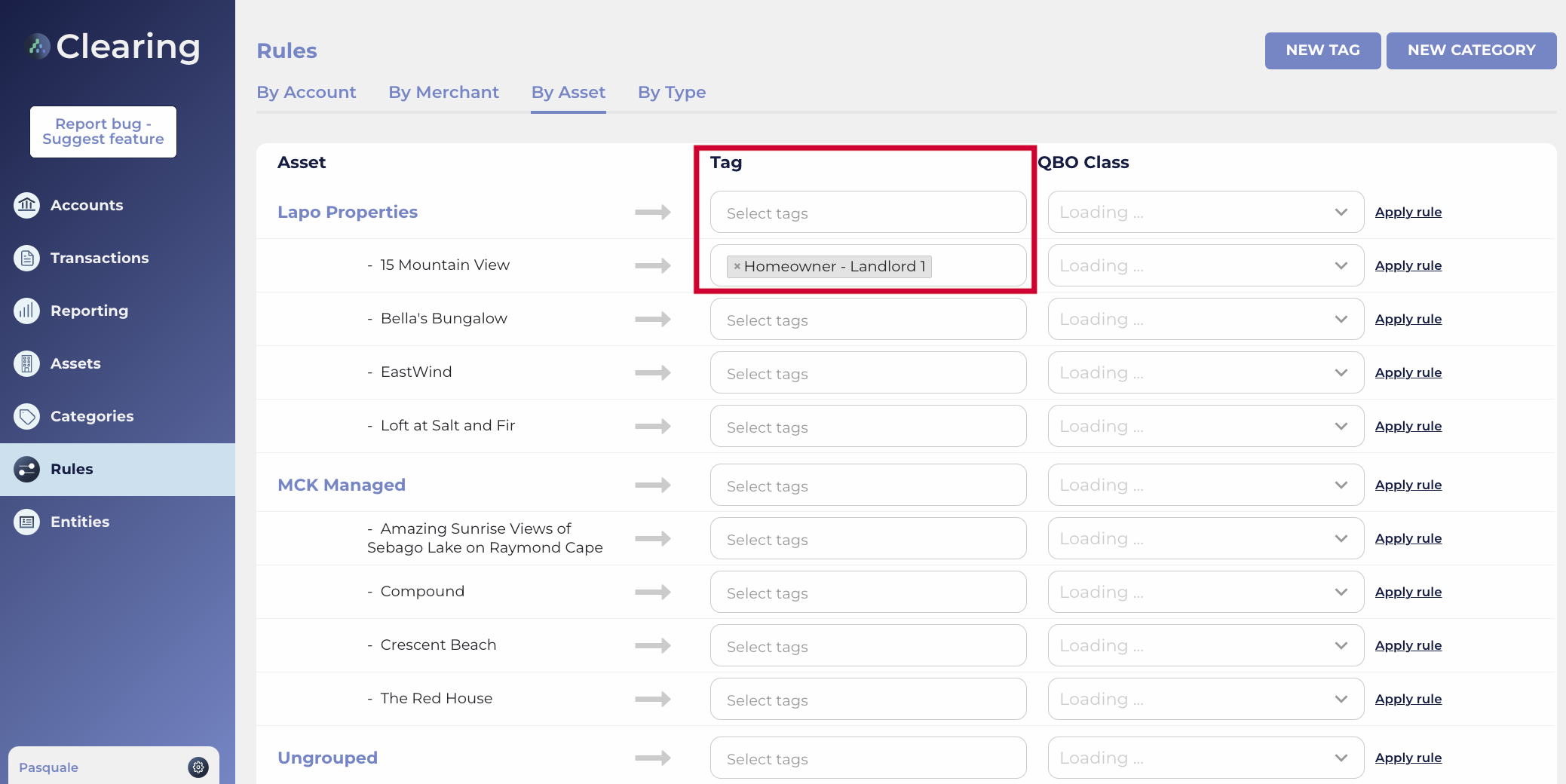
Task: Open QBO Class dropdown for Ungrouped
Action: [x=1206, y=758]
